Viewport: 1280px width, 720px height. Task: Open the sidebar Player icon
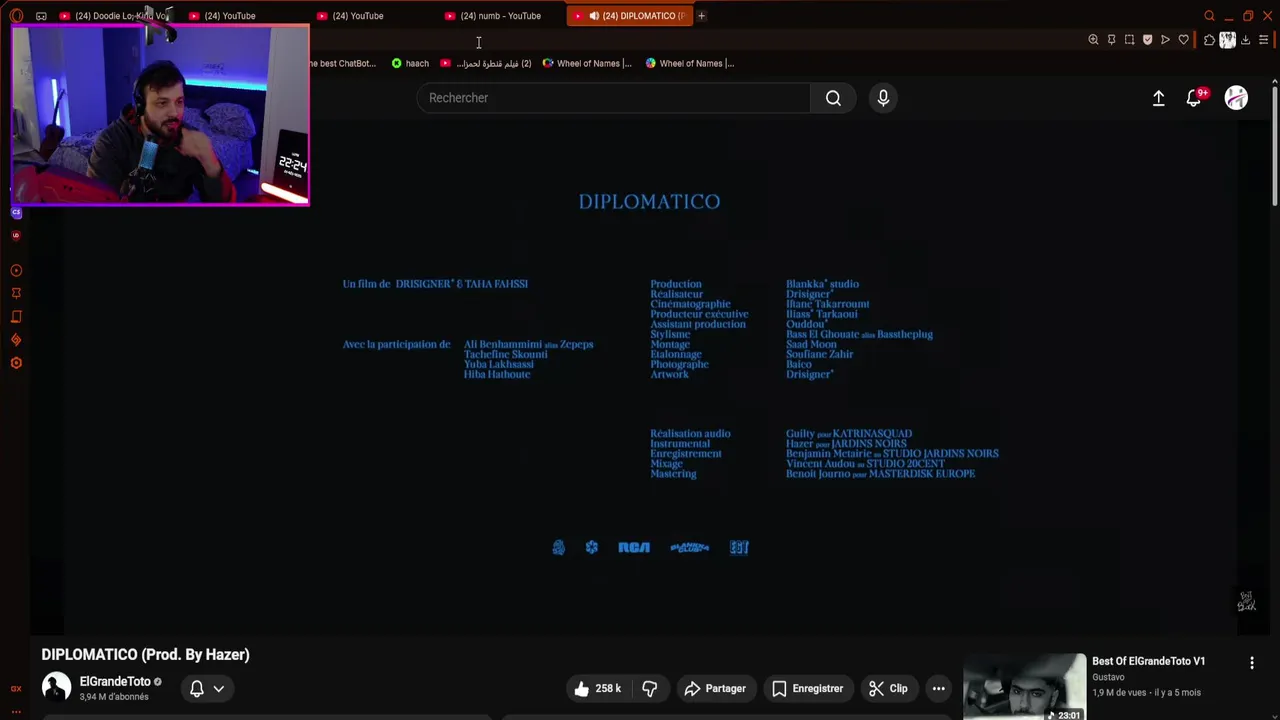(16, 270)
